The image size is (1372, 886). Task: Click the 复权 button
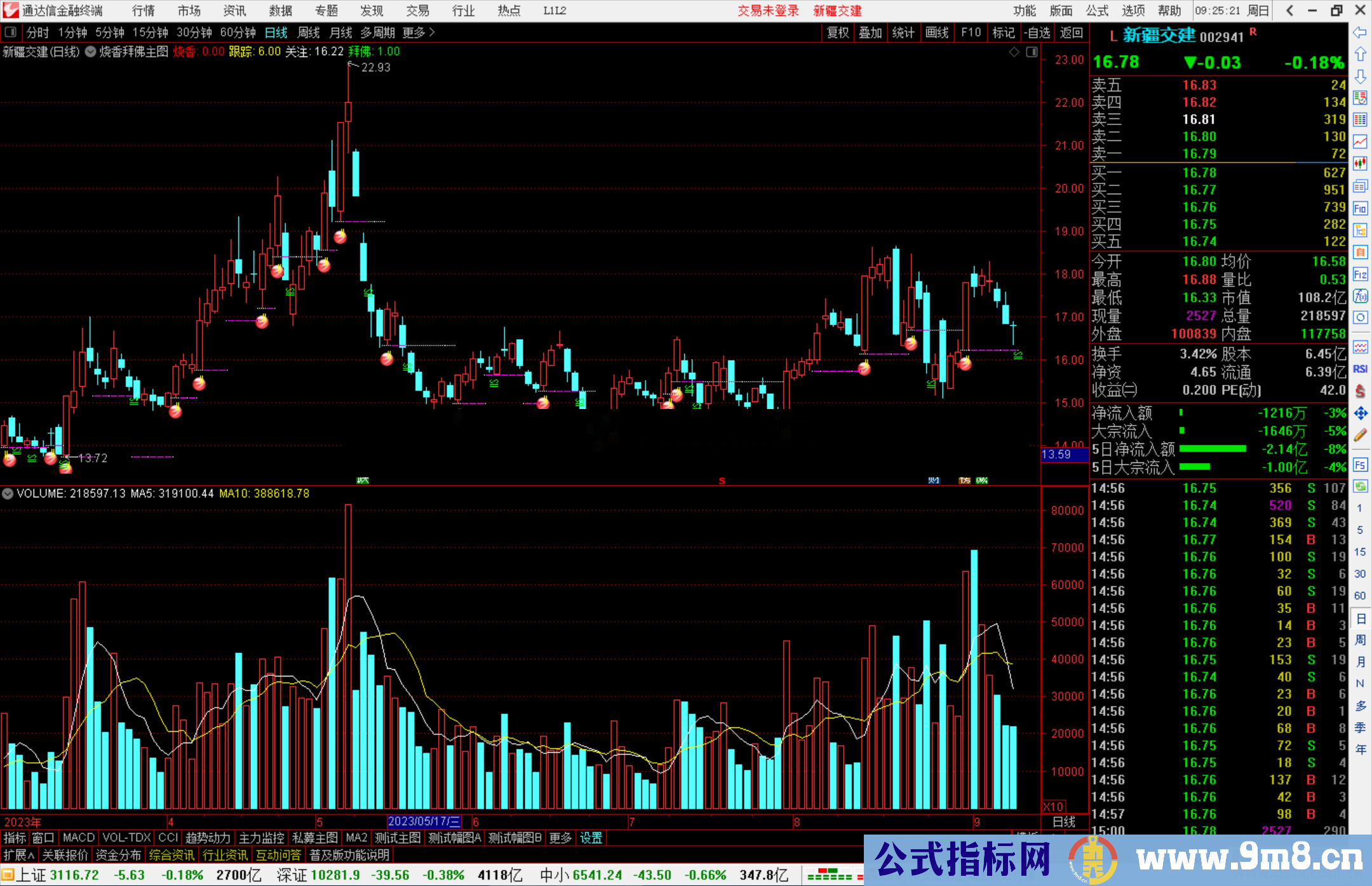click(838, 32)
